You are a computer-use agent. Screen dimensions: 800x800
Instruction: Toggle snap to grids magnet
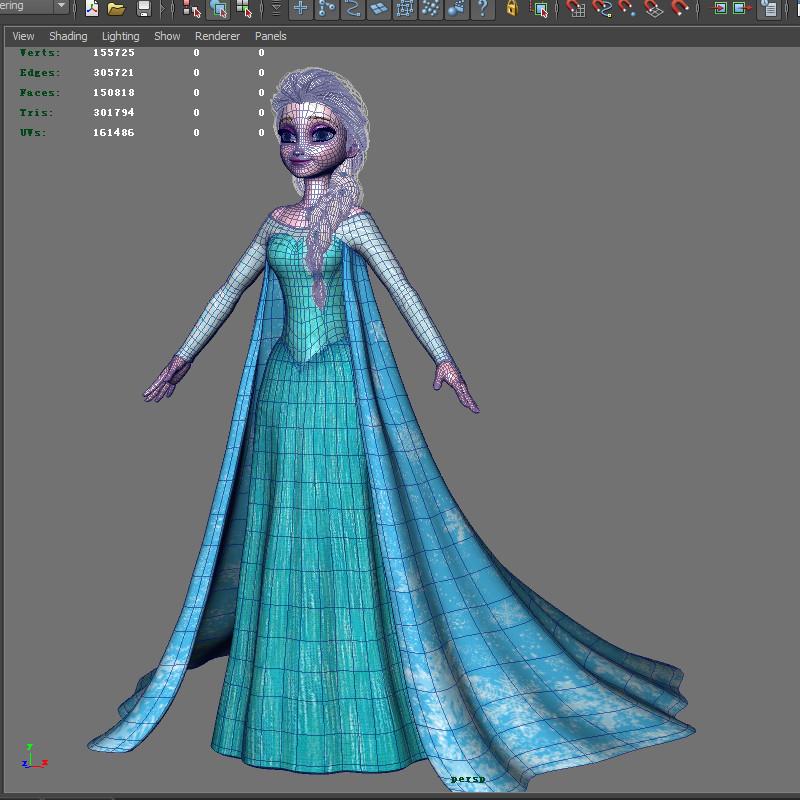(576, 9)
